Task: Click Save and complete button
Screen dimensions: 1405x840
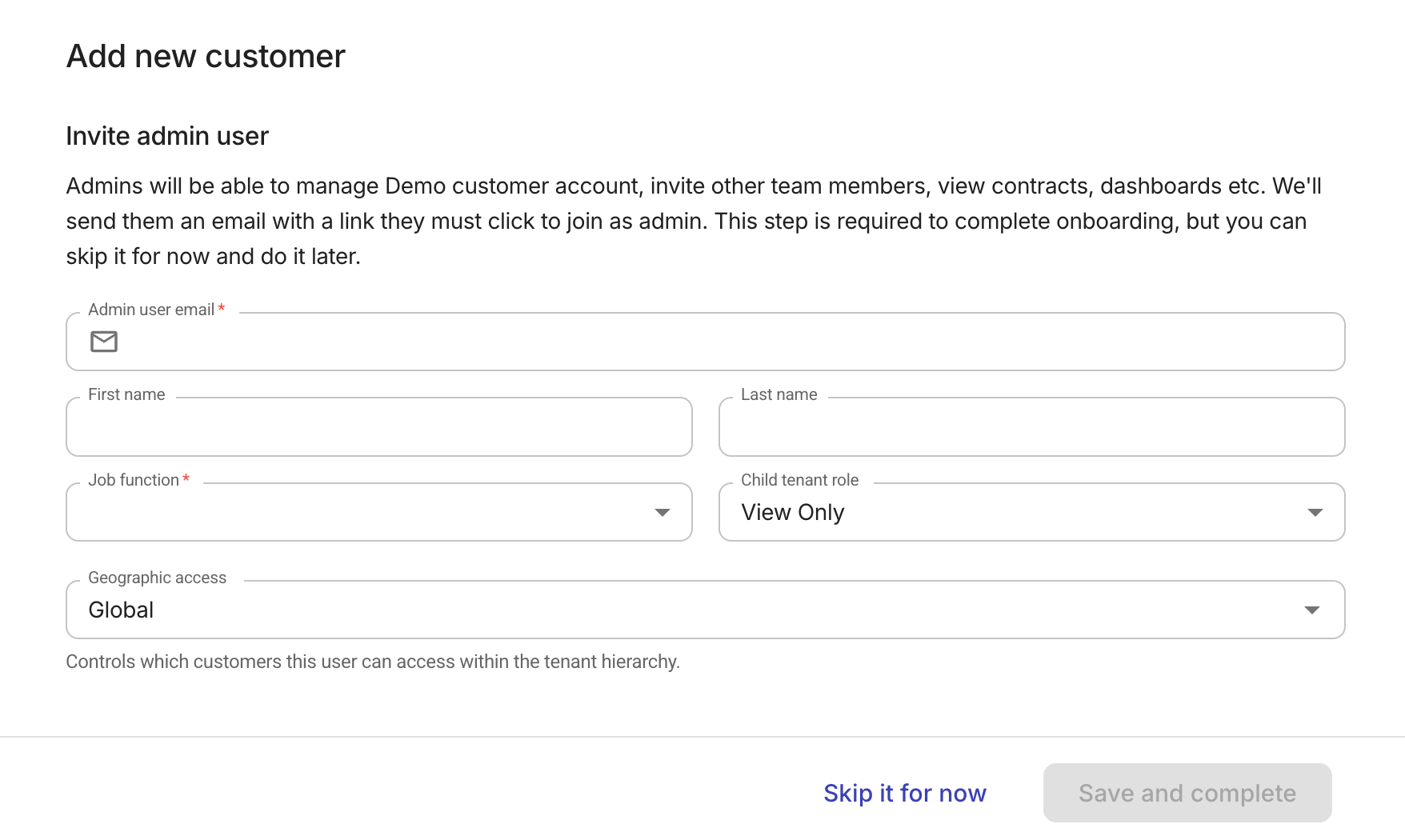Action: point(1187,793)
